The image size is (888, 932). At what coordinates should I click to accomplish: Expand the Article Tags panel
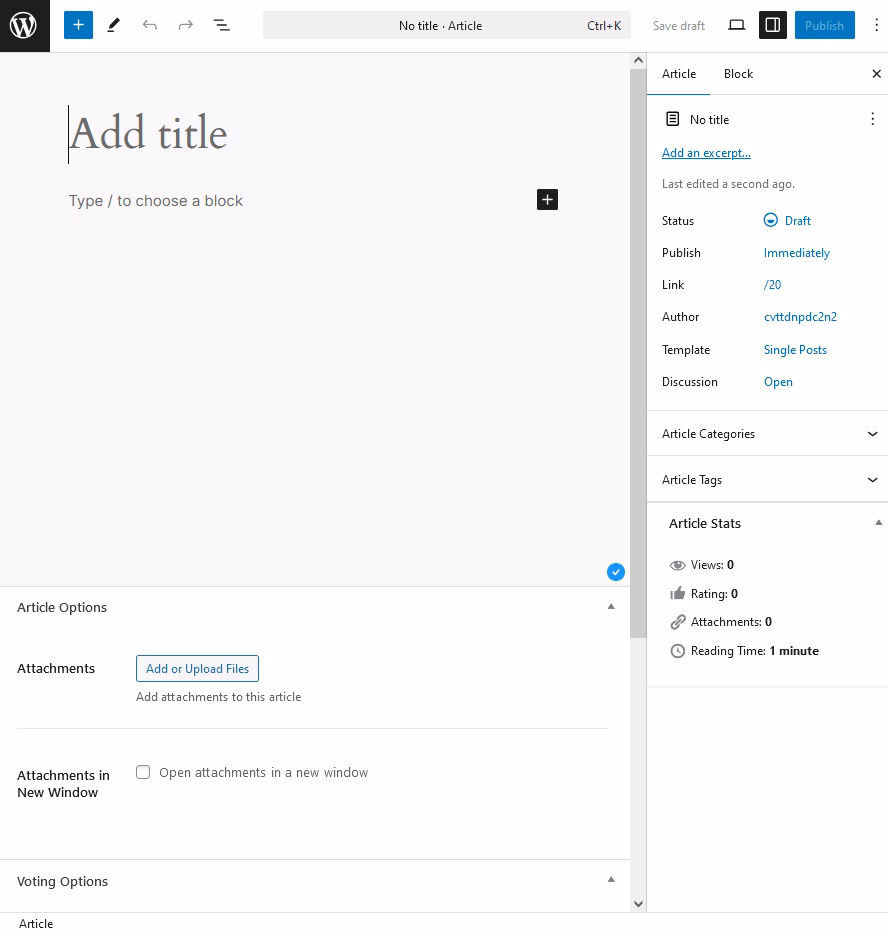767,480
